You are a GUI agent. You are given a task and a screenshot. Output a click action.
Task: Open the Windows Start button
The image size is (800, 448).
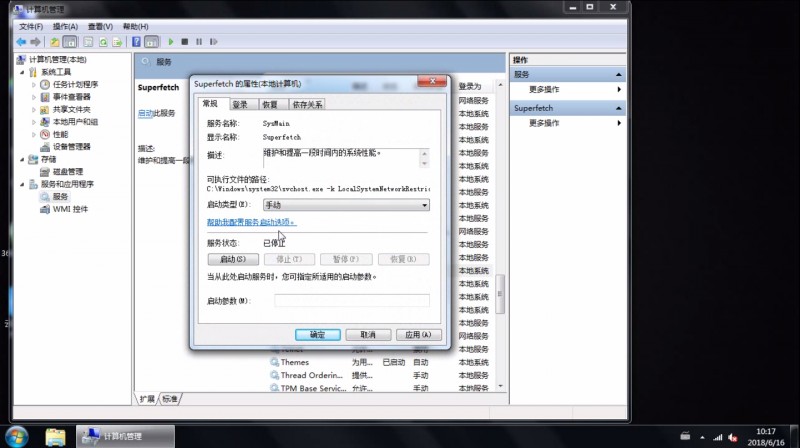[x=16, y=437]
